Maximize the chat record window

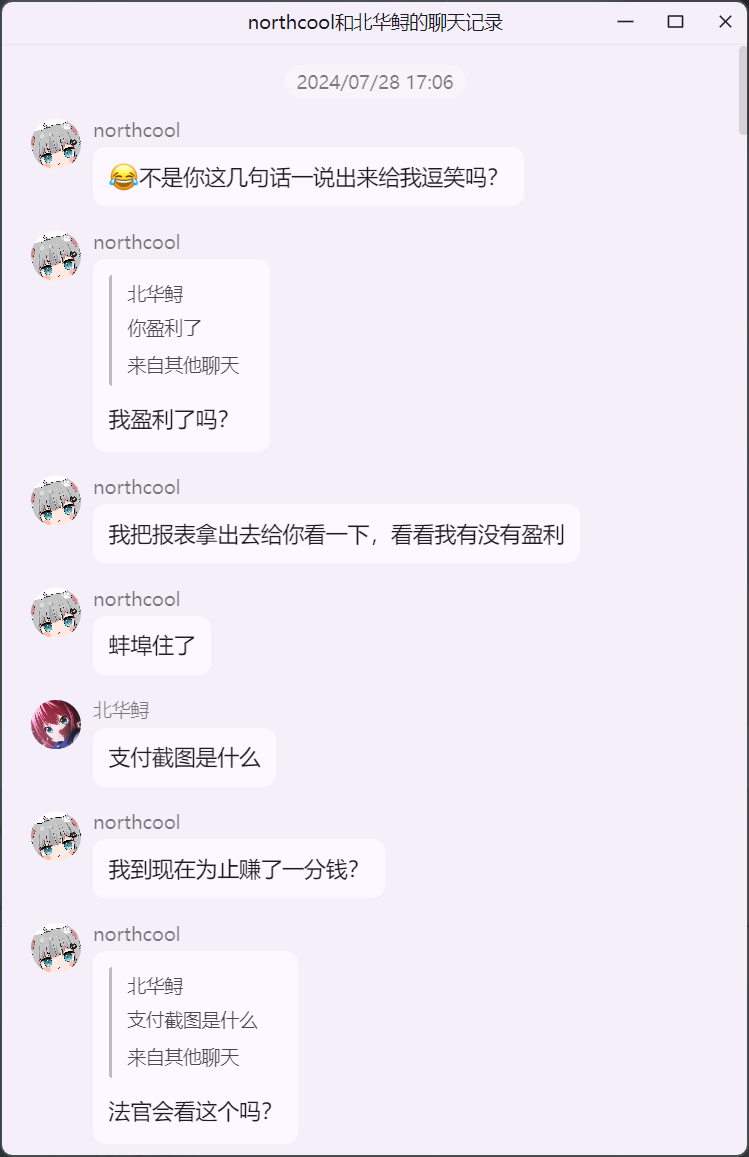[675, 22]
